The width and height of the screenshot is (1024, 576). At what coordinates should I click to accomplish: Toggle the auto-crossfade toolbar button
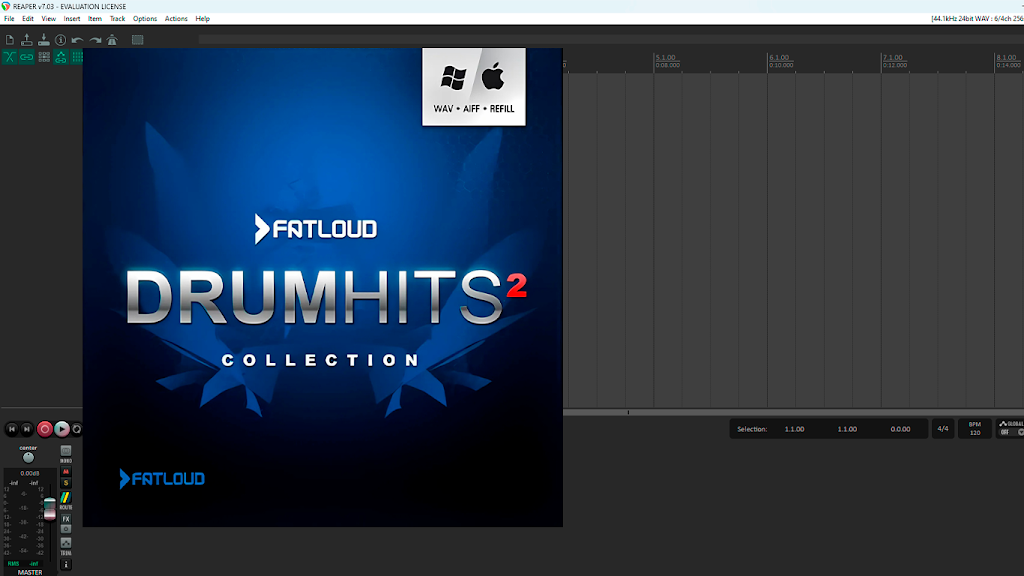[x=10, y=57]
